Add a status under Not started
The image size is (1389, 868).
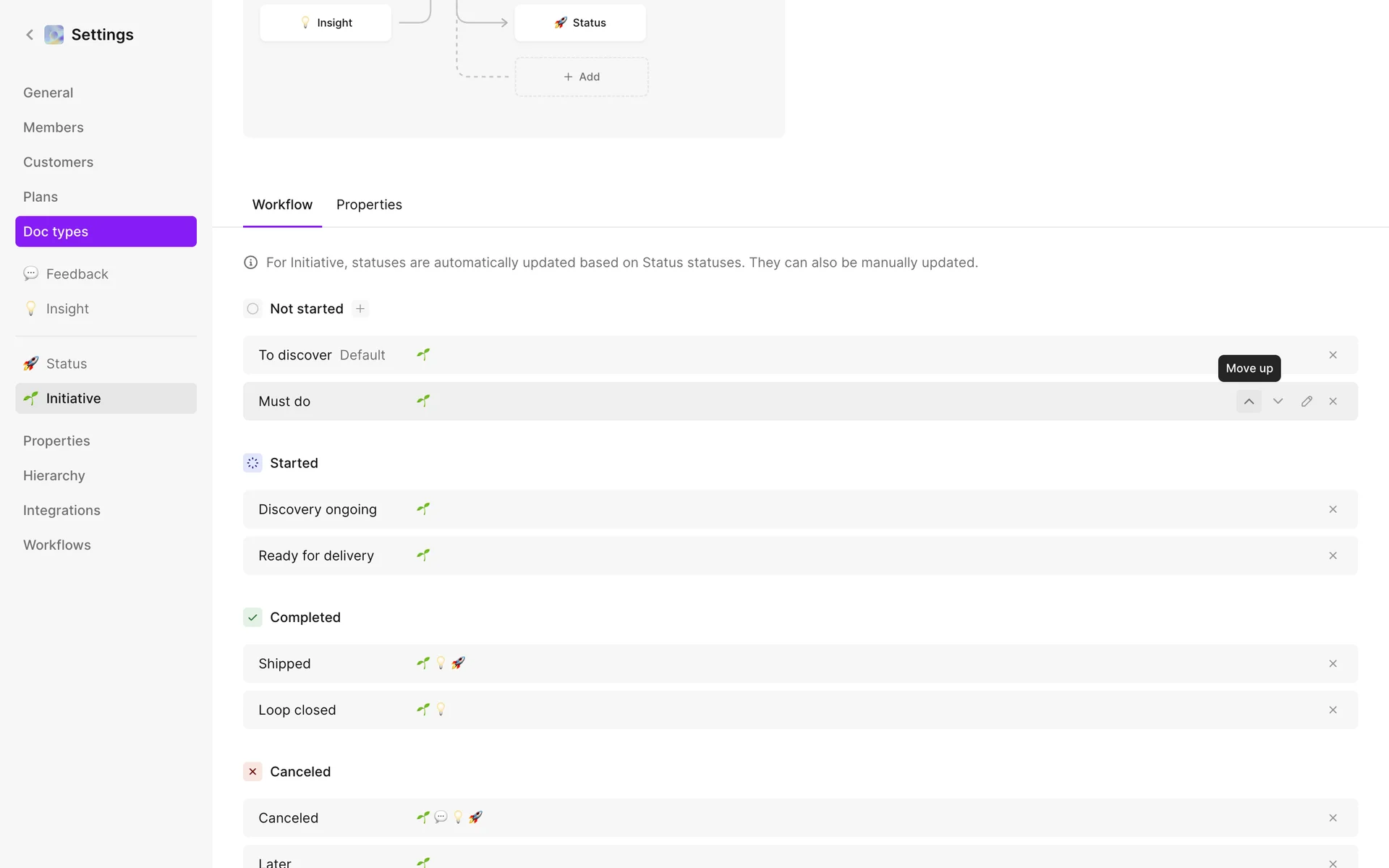(x=360, y=309)
